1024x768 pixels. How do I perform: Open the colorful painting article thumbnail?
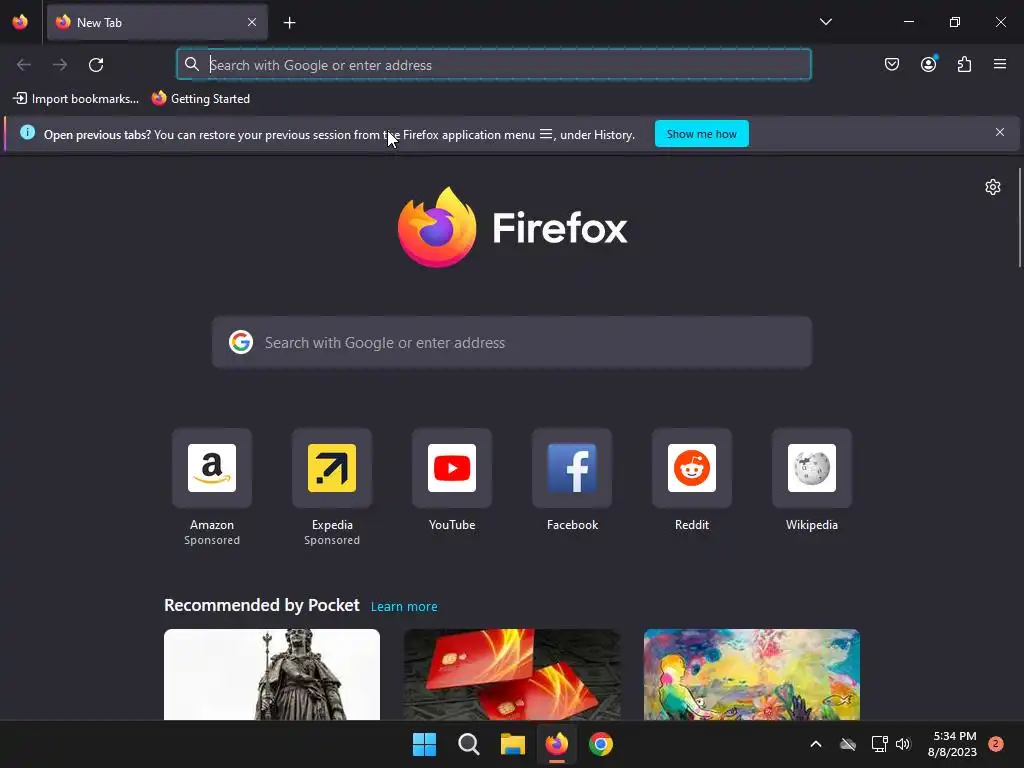tap(752, 675)
